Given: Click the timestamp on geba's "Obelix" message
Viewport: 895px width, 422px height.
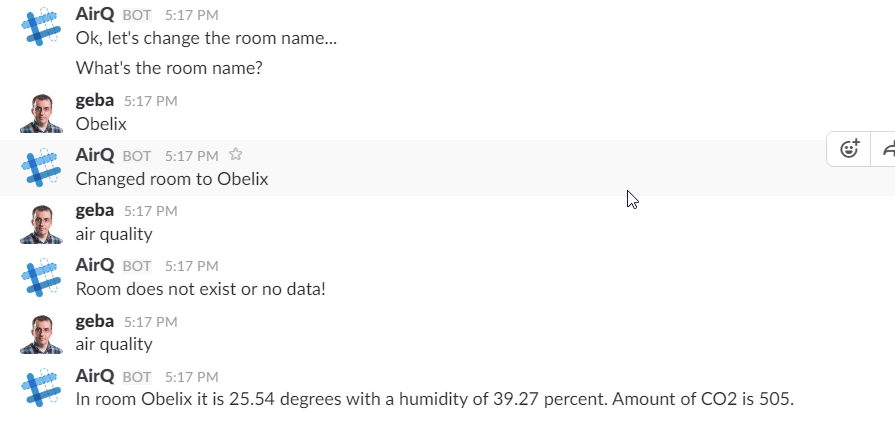Looking at the screenshot, I should point(151,101).
